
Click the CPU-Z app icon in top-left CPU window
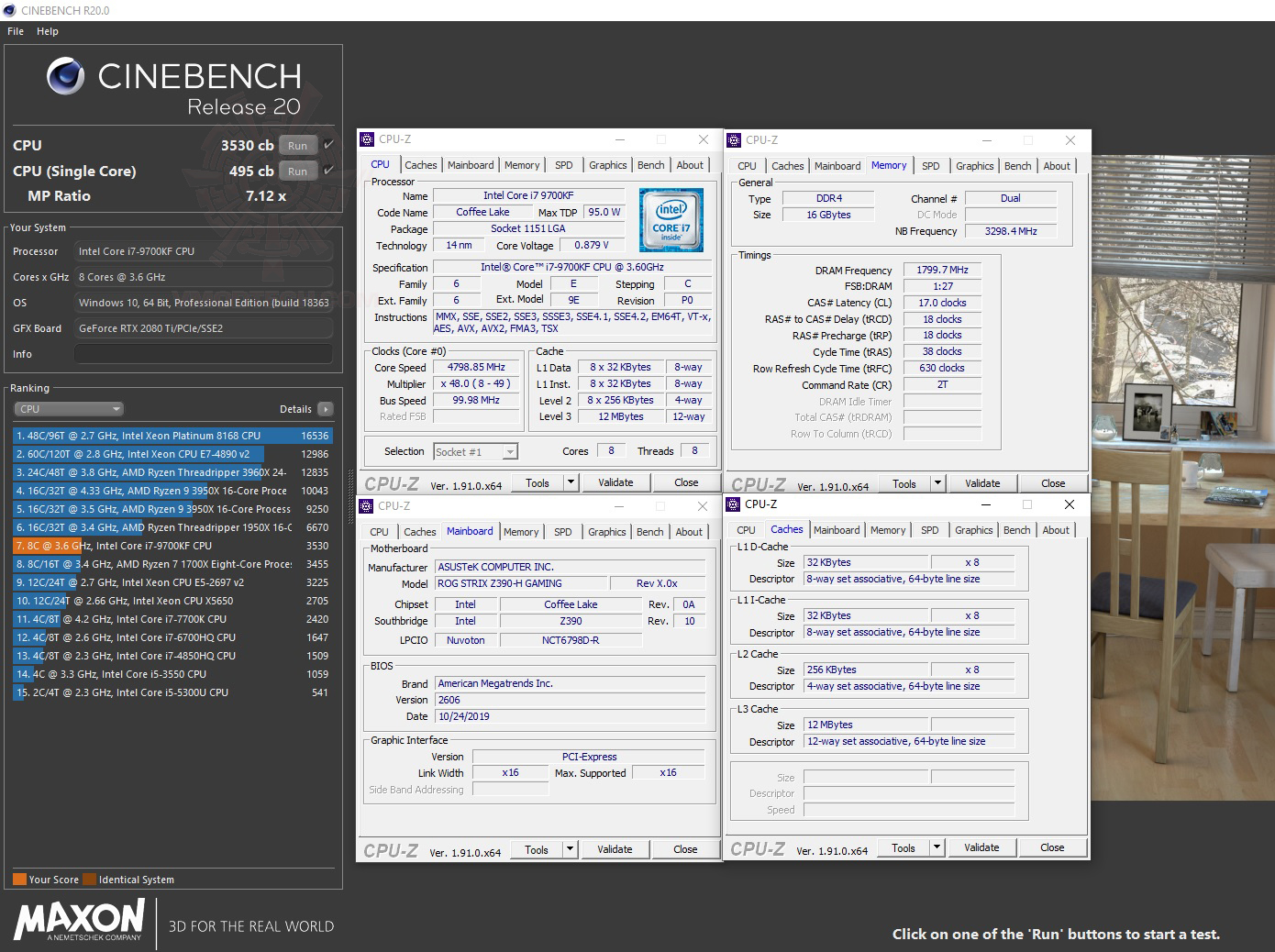[x=367, y=139]
